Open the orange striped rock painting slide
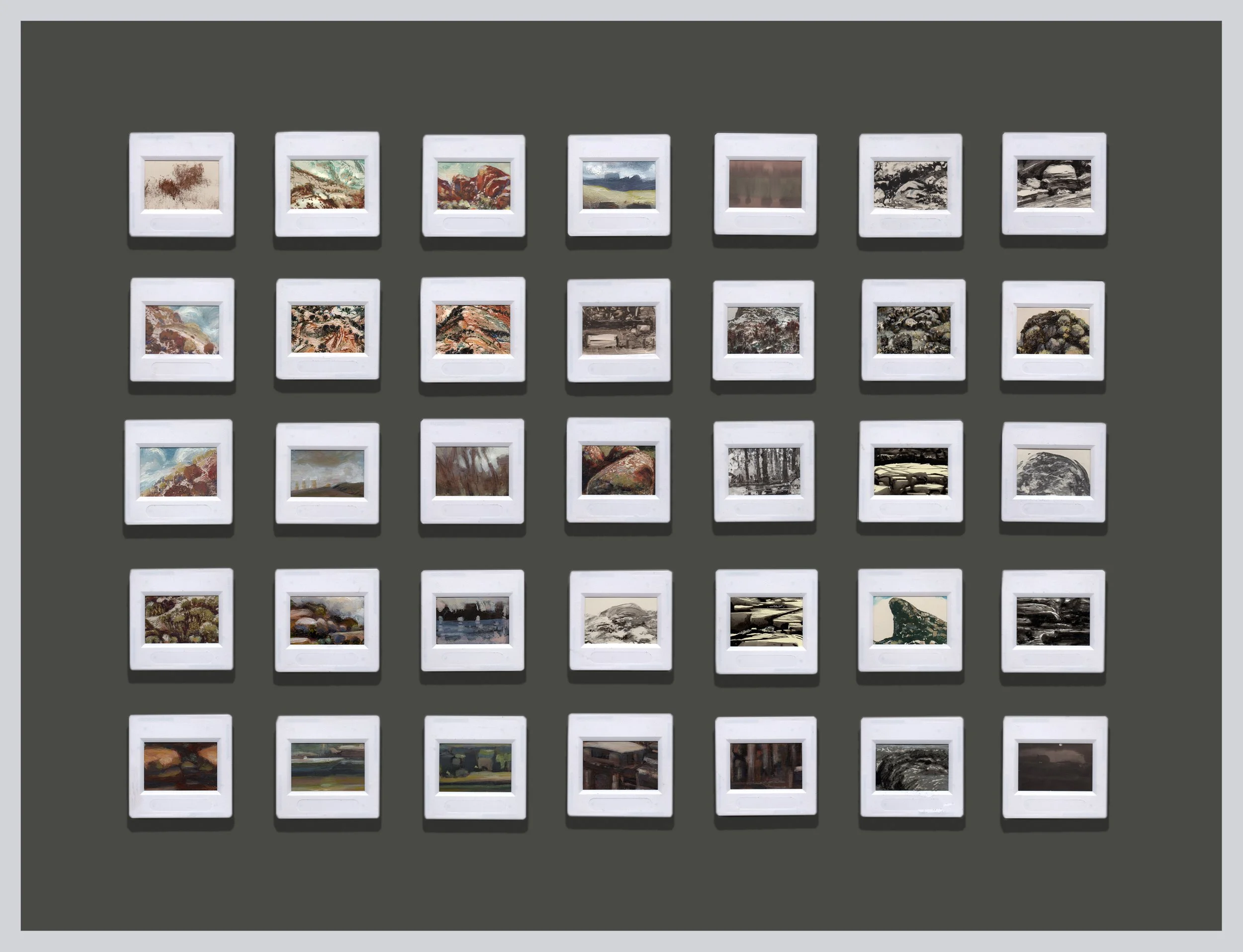The image size is (1243, 952). coord(473,329)
